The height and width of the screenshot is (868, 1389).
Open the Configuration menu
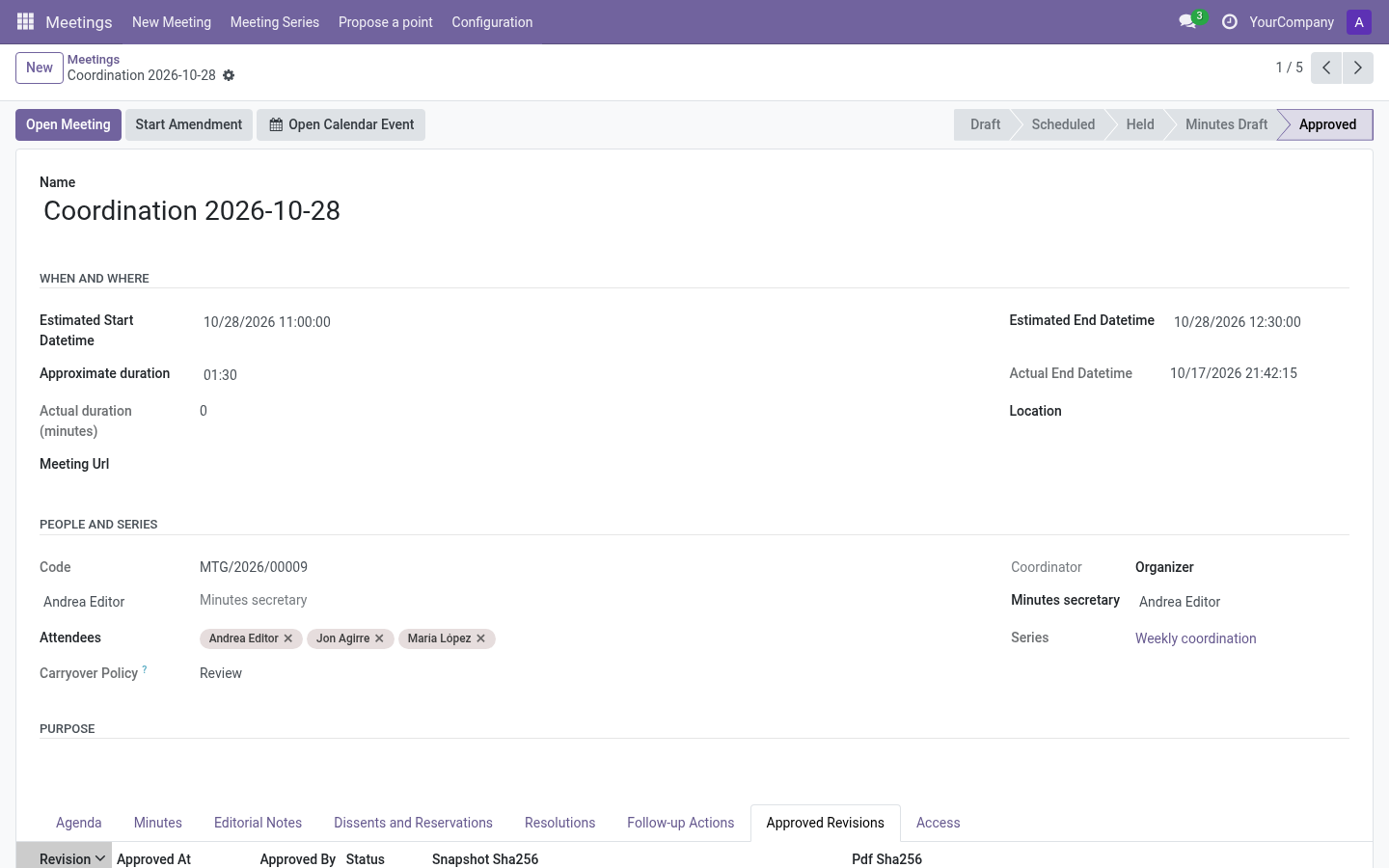click(x=492, y=22)
